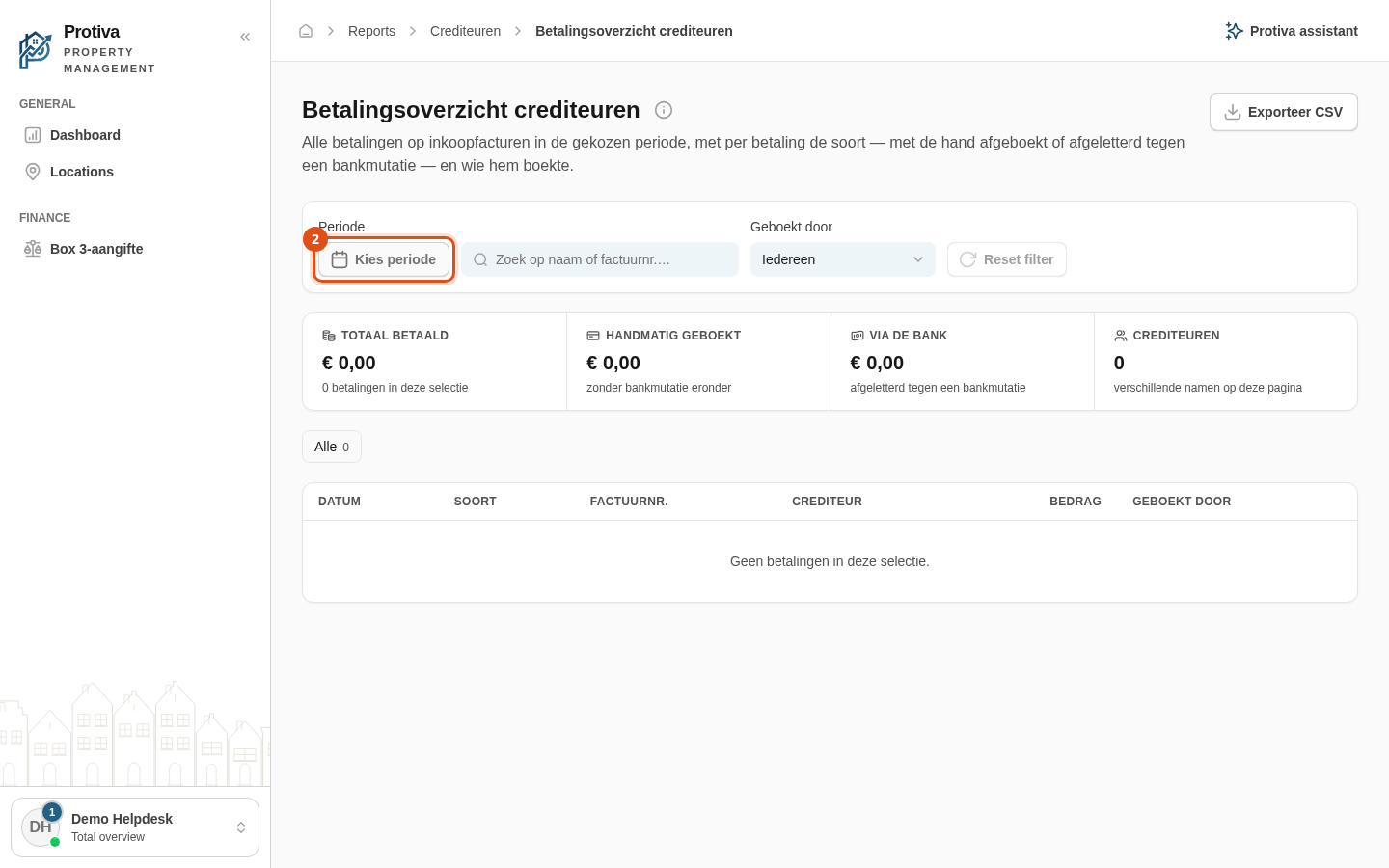1389x868 pixels.
Task: Click the Betalingsoverzicht crediteuren breadcrumb
Action: click(x=634, y=31)
